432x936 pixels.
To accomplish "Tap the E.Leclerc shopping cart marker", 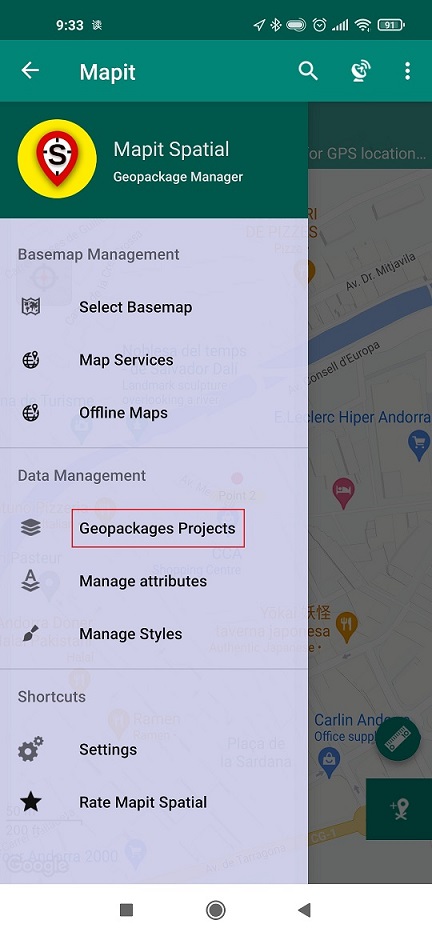I will [419, 445].
